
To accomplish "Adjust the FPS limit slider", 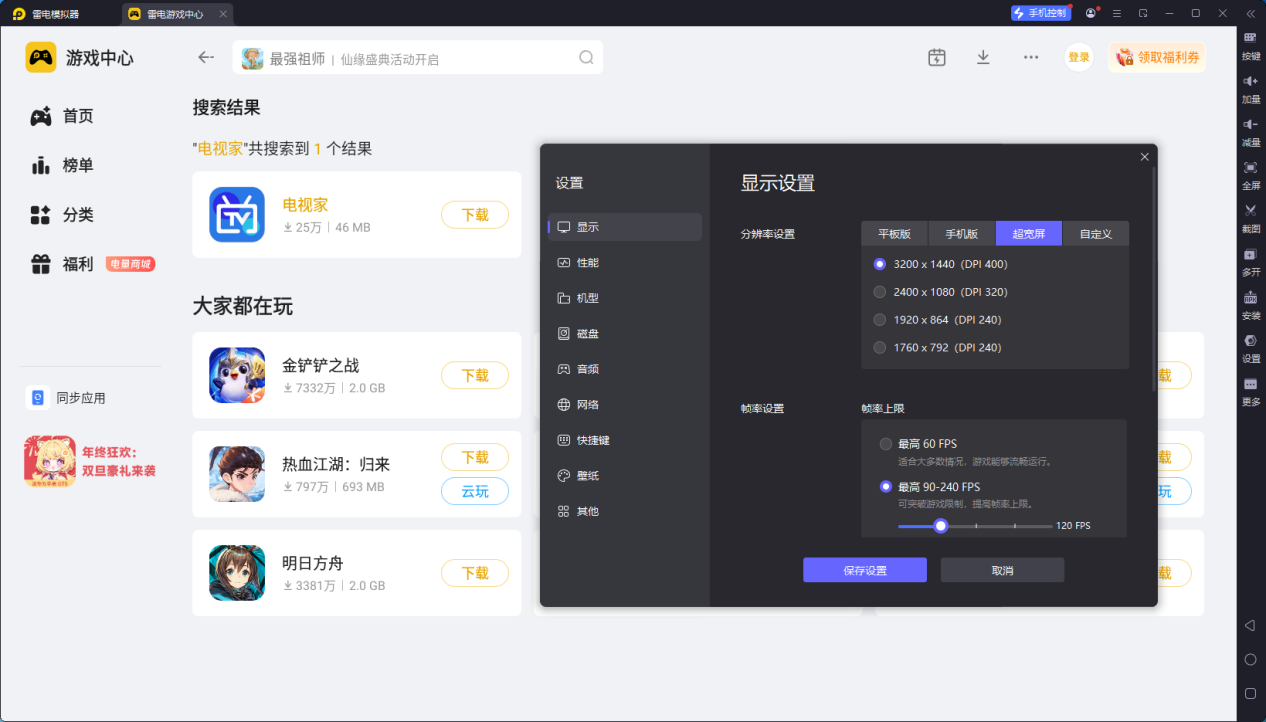I will point(939,525).
